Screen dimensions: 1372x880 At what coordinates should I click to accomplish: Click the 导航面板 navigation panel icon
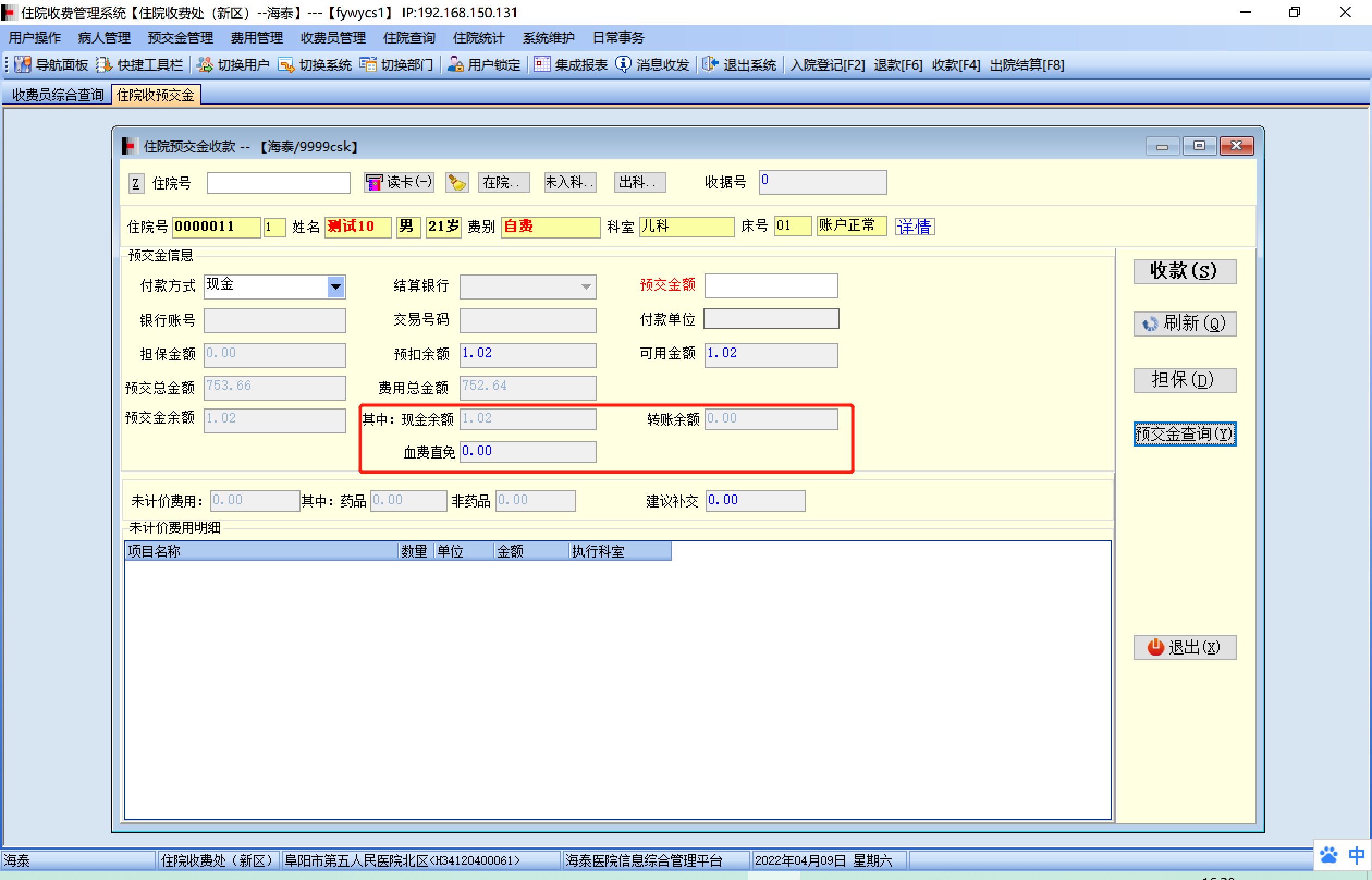coord(22,65)
